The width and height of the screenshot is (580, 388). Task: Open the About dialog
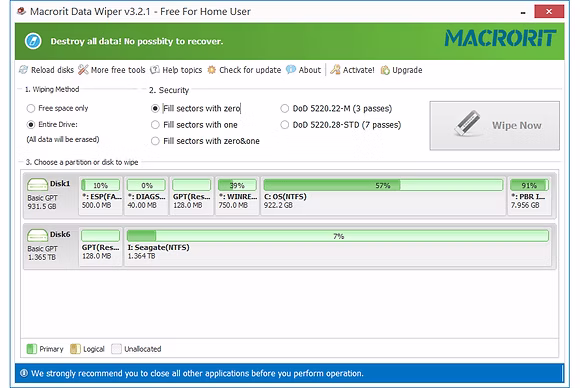click(x=304, y=70)
